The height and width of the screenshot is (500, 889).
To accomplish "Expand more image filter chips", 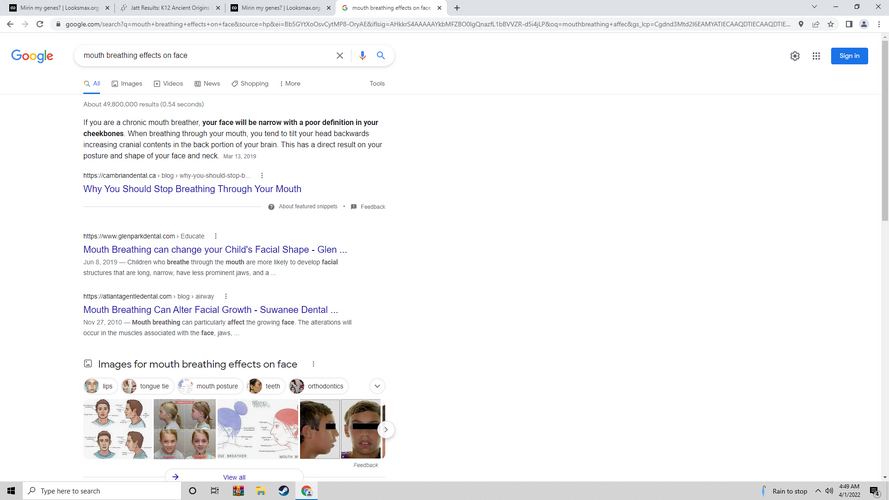I will 377,386.
